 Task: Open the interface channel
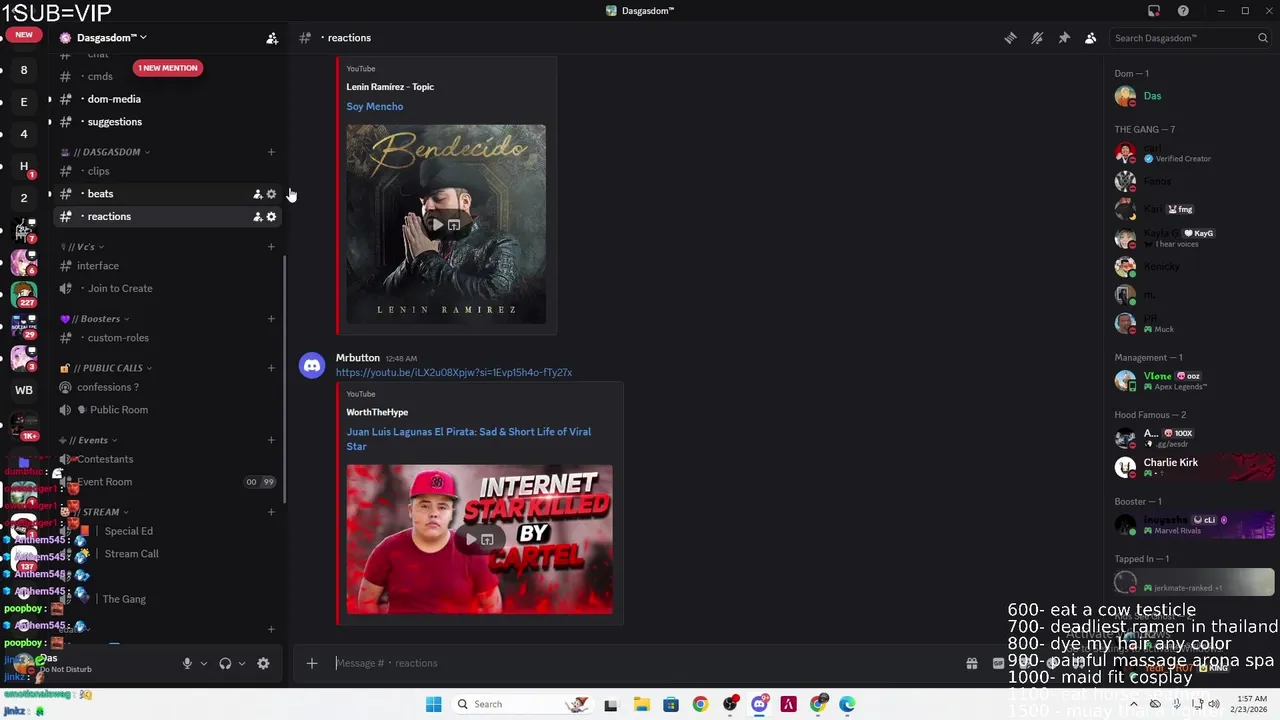(x=98, y=266)
